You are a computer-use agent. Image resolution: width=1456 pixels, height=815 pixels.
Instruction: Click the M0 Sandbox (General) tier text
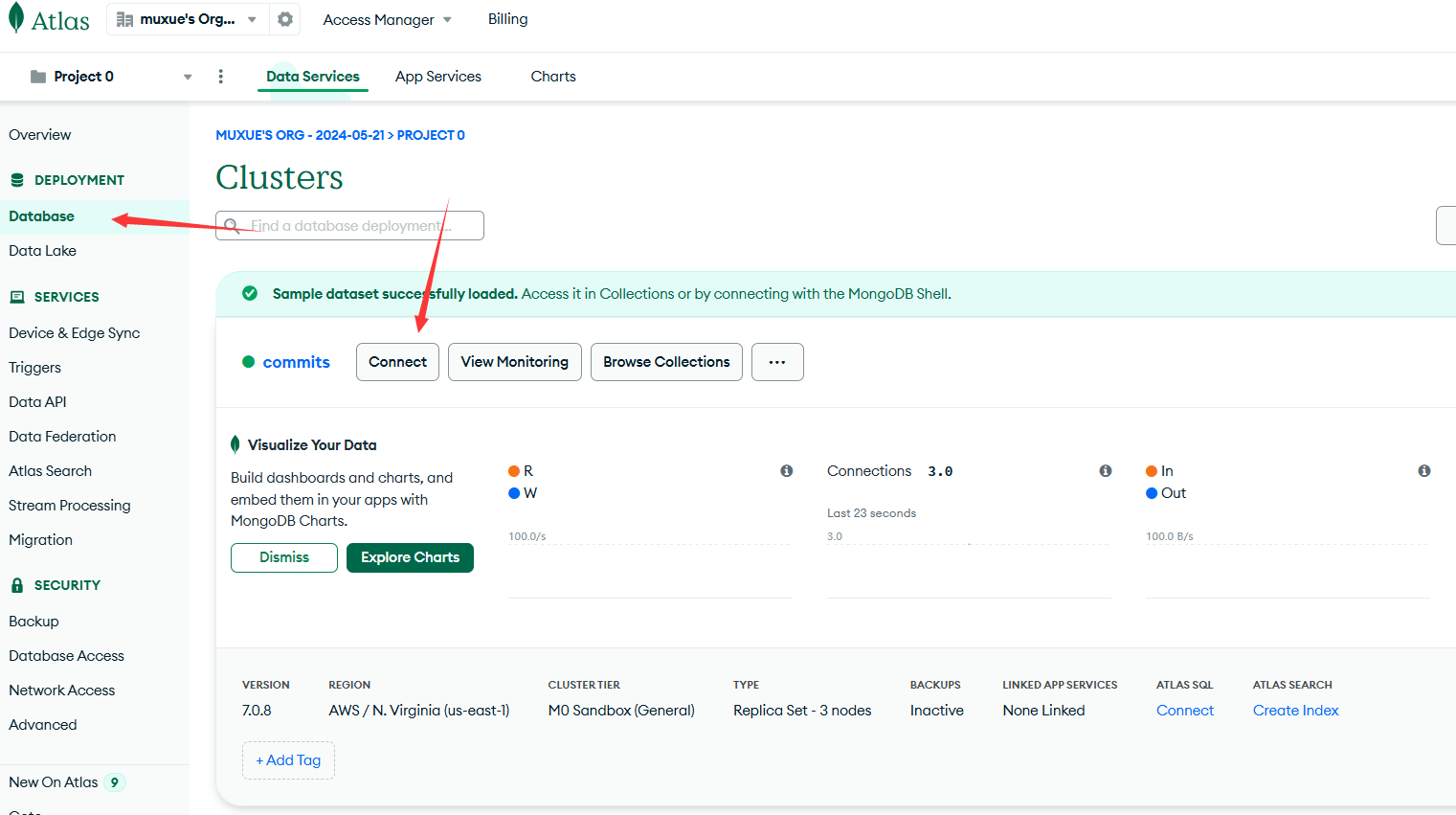pos(621,711)
